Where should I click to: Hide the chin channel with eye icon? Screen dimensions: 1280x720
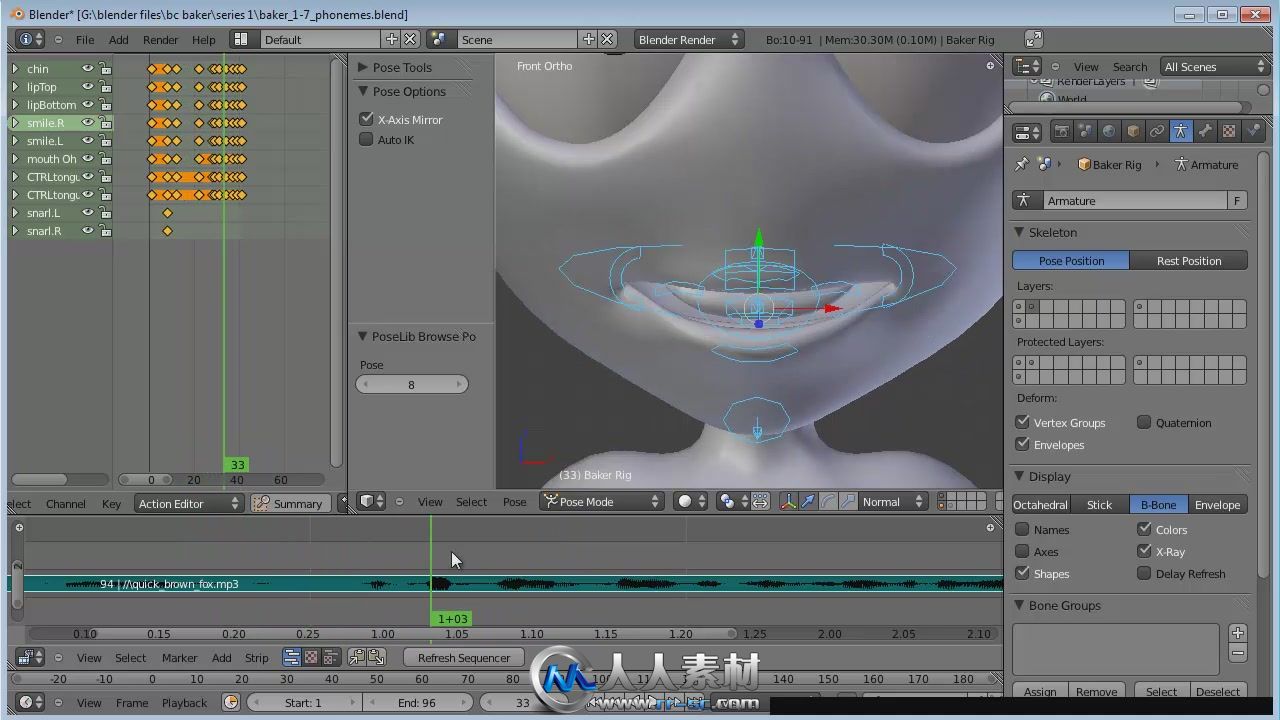tap(88, 69)
